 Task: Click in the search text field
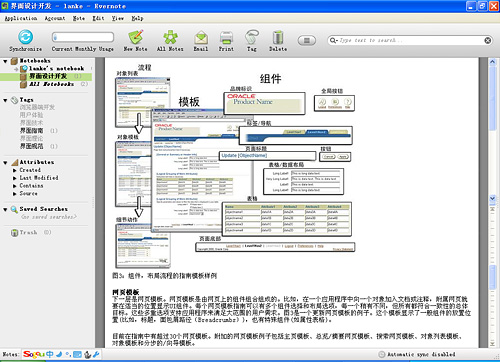tap(410, 40)
